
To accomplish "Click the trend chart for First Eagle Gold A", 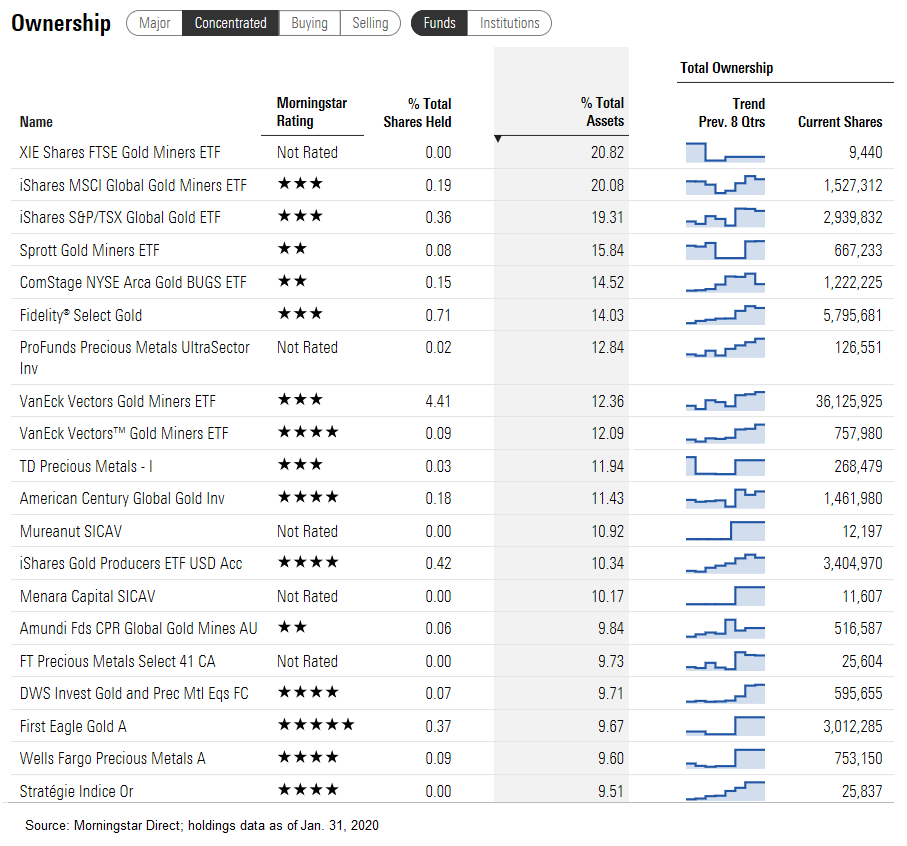I will (x=725, y=726).
